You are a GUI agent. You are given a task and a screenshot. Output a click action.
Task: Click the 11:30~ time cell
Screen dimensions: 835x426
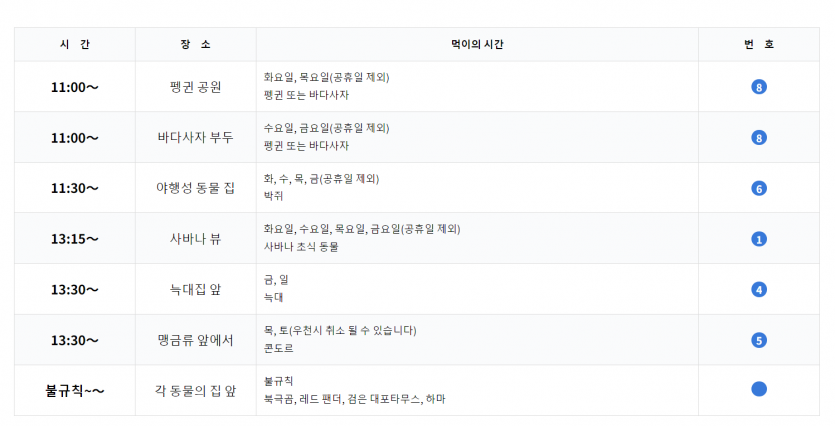[75, 188]
